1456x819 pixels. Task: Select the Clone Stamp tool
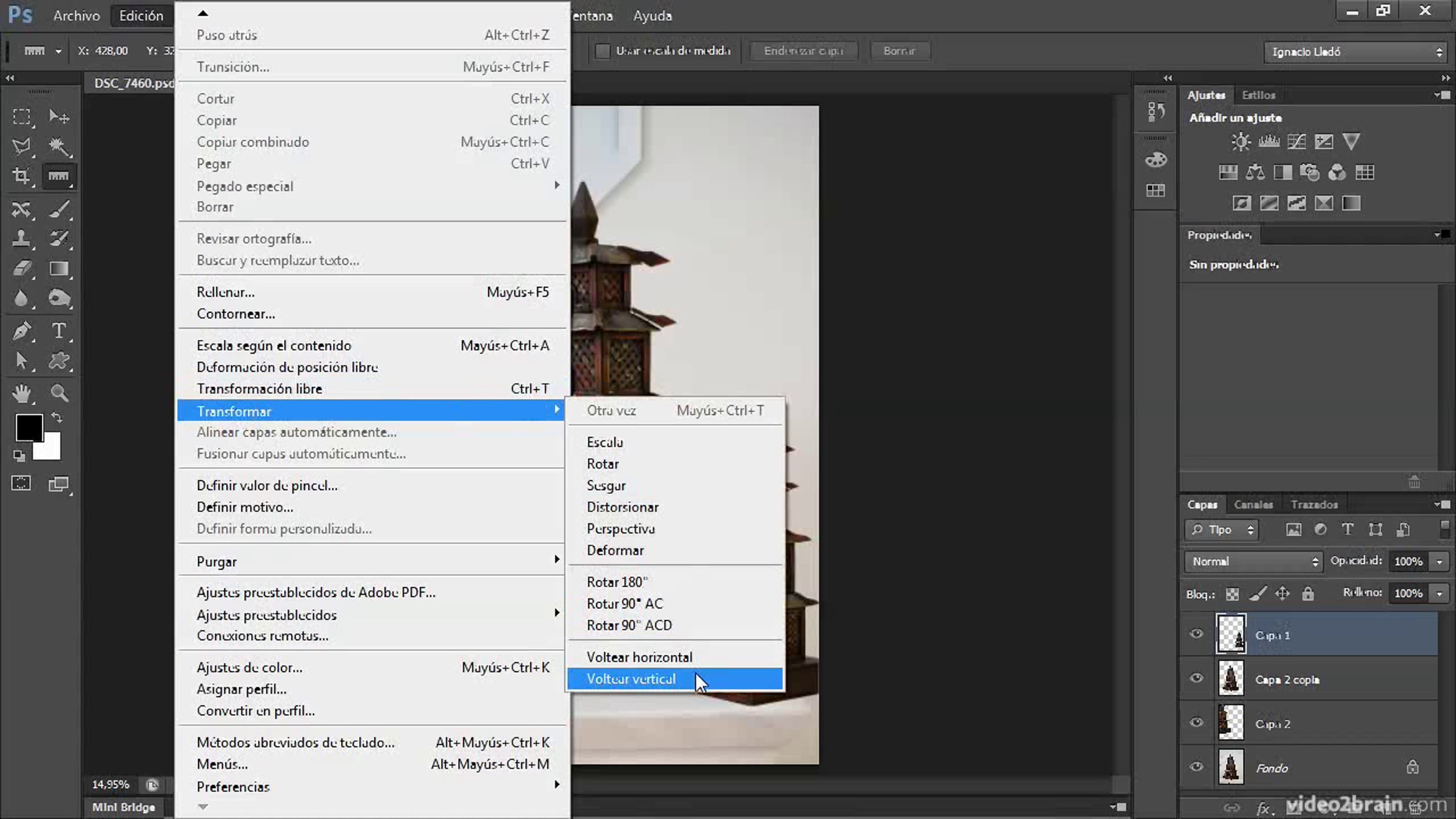[x=22, y=238]
